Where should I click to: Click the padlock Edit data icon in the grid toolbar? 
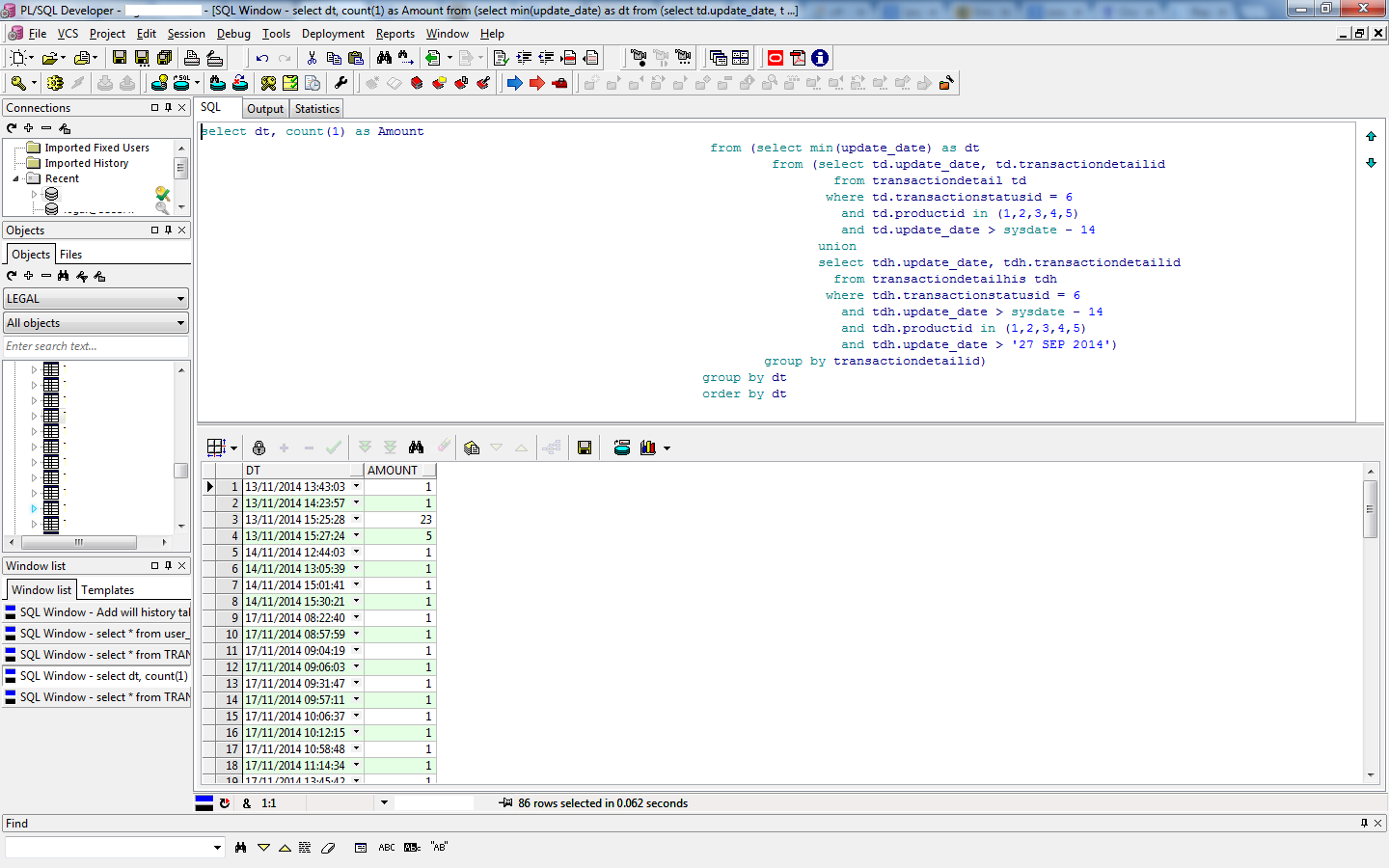(259, 448)
